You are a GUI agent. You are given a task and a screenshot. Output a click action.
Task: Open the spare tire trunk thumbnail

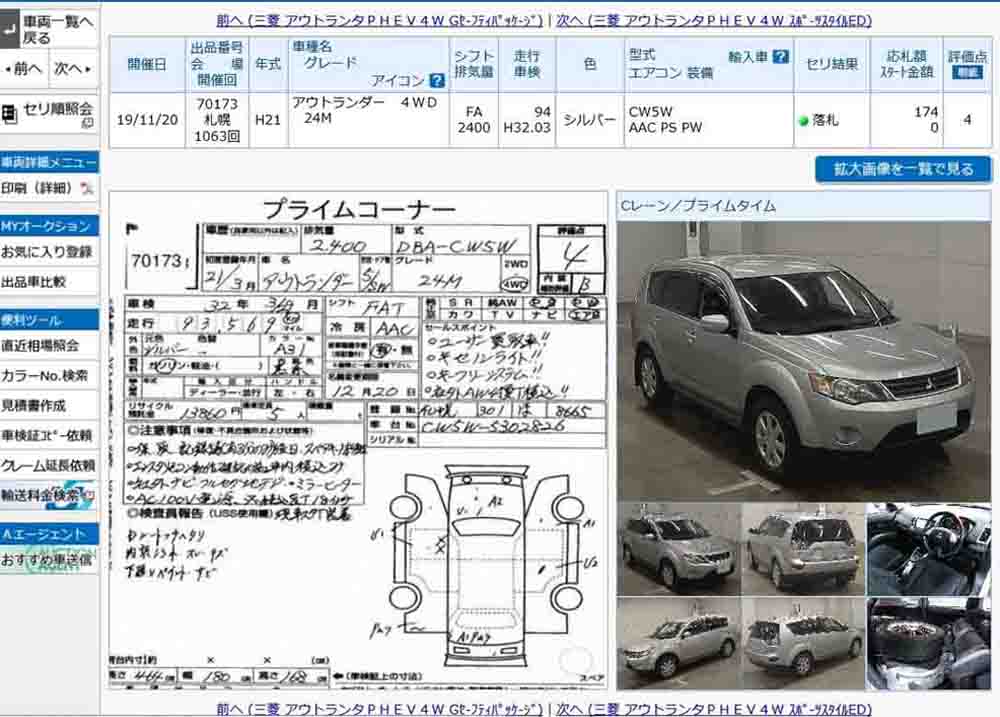928,643
